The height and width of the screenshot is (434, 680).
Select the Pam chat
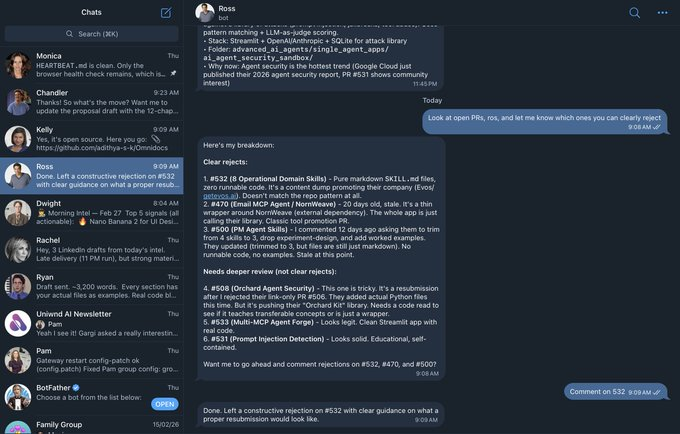click(x=92, y=360)
